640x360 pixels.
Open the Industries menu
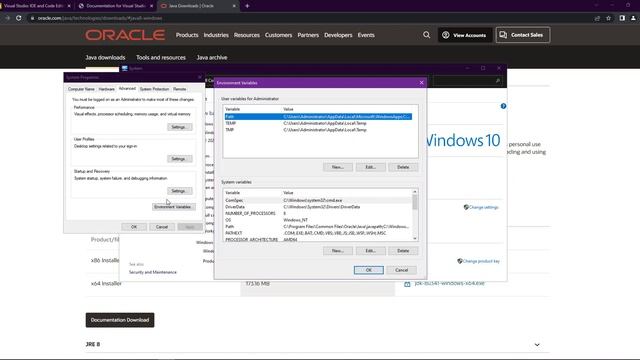[216, 35]
